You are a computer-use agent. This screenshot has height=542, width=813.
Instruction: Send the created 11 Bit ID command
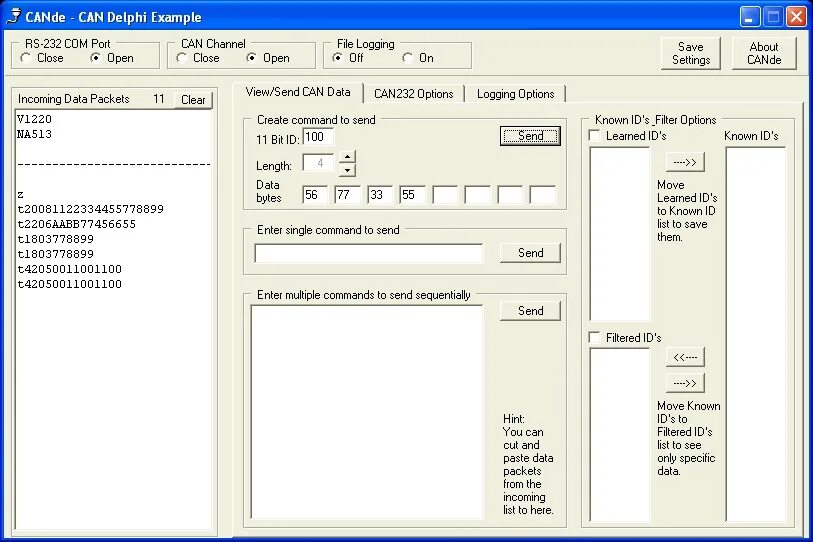[530, 136]
